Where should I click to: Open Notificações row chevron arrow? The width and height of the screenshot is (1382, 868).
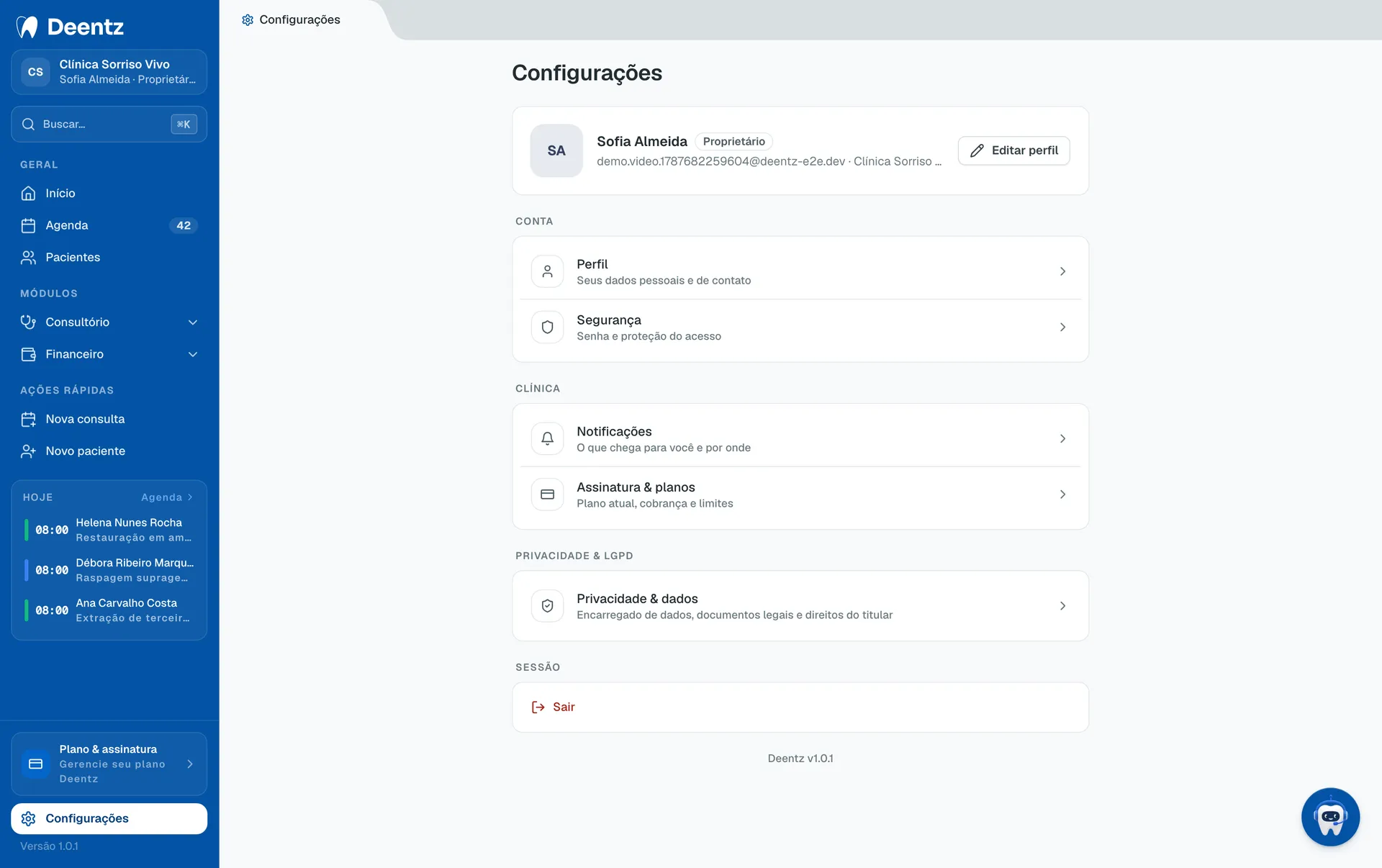[1062, 438]
